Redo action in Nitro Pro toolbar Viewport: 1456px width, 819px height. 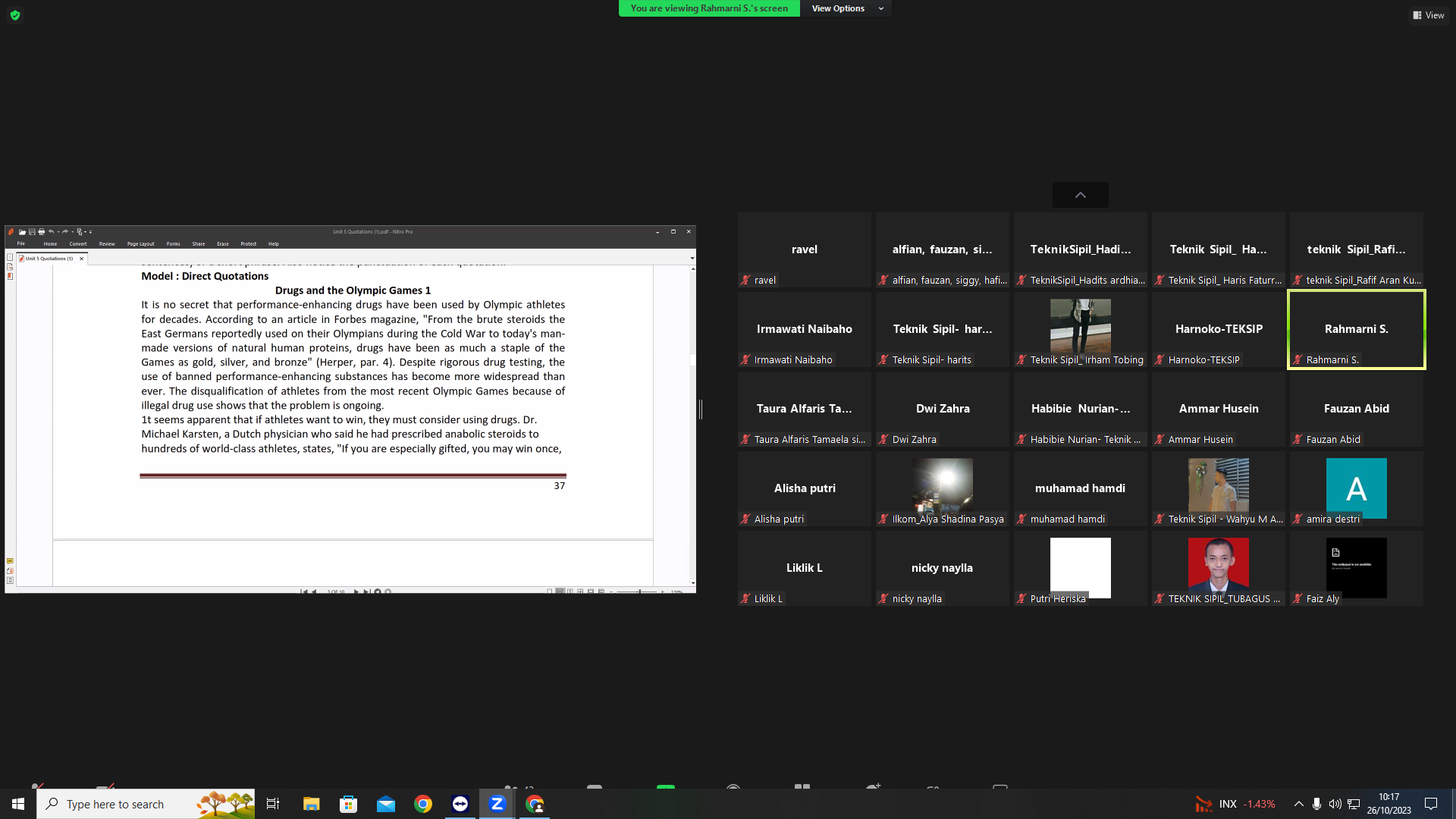click(65, 232)
